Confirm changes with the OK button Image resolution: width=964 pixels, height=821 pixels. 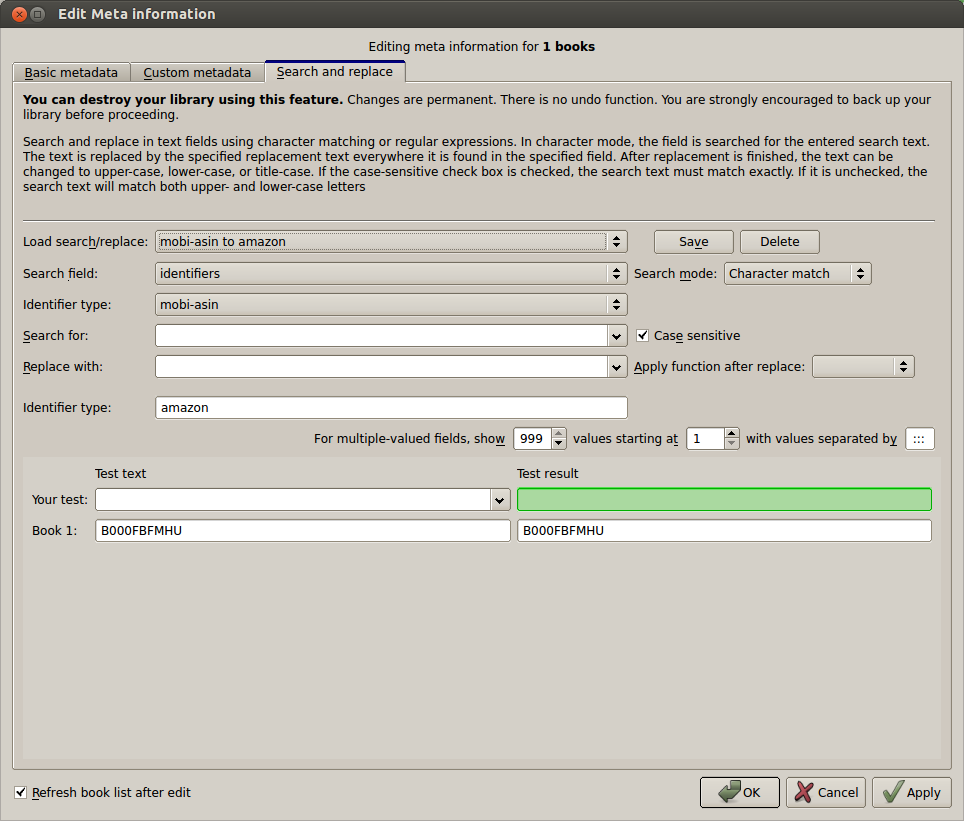[740, 792]
